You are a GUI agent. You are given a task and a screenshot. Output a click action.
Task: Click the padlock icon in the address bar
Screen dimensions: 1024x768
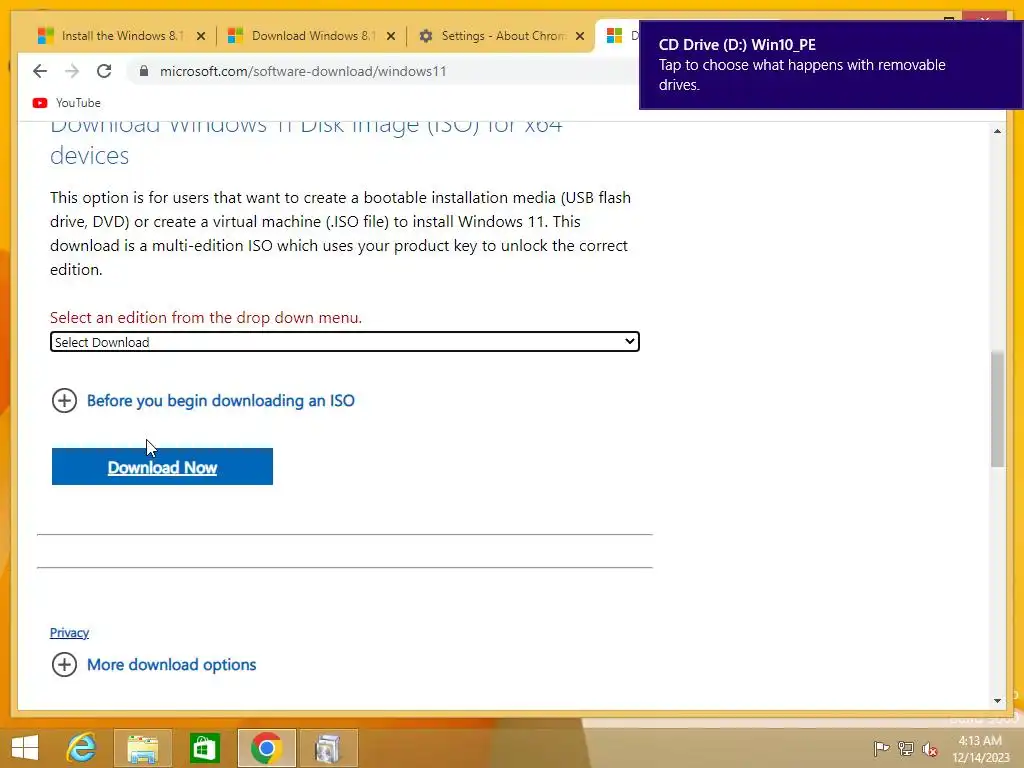coord(144,71)
